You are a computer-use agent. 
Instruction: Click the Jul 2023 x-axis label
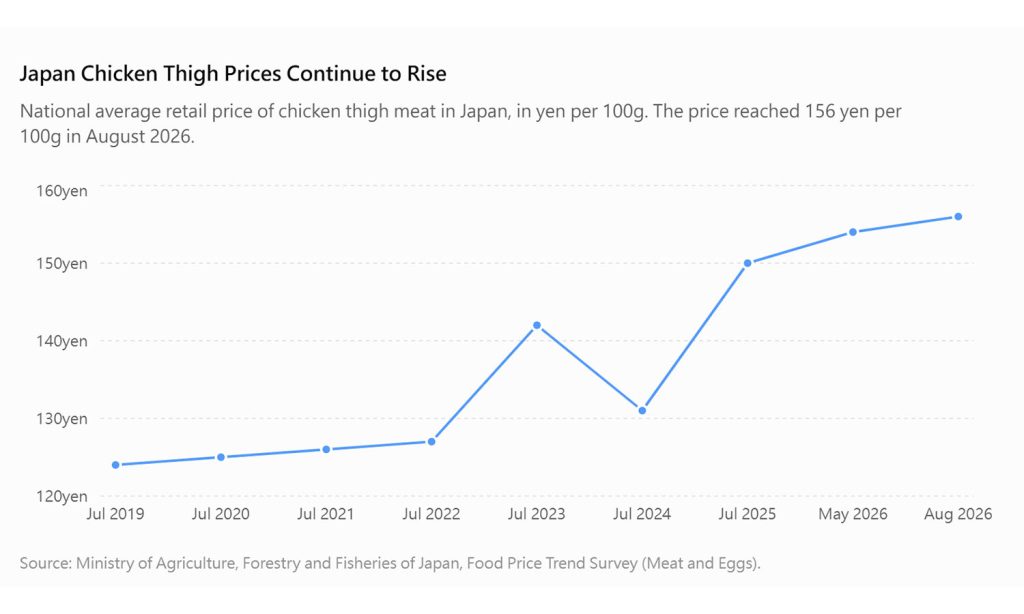[536, 514]
